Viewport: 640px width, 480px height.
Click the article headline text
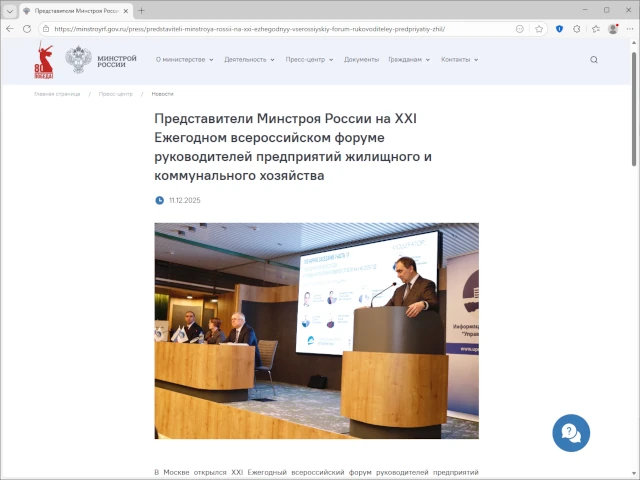click(x=293, y=147)
